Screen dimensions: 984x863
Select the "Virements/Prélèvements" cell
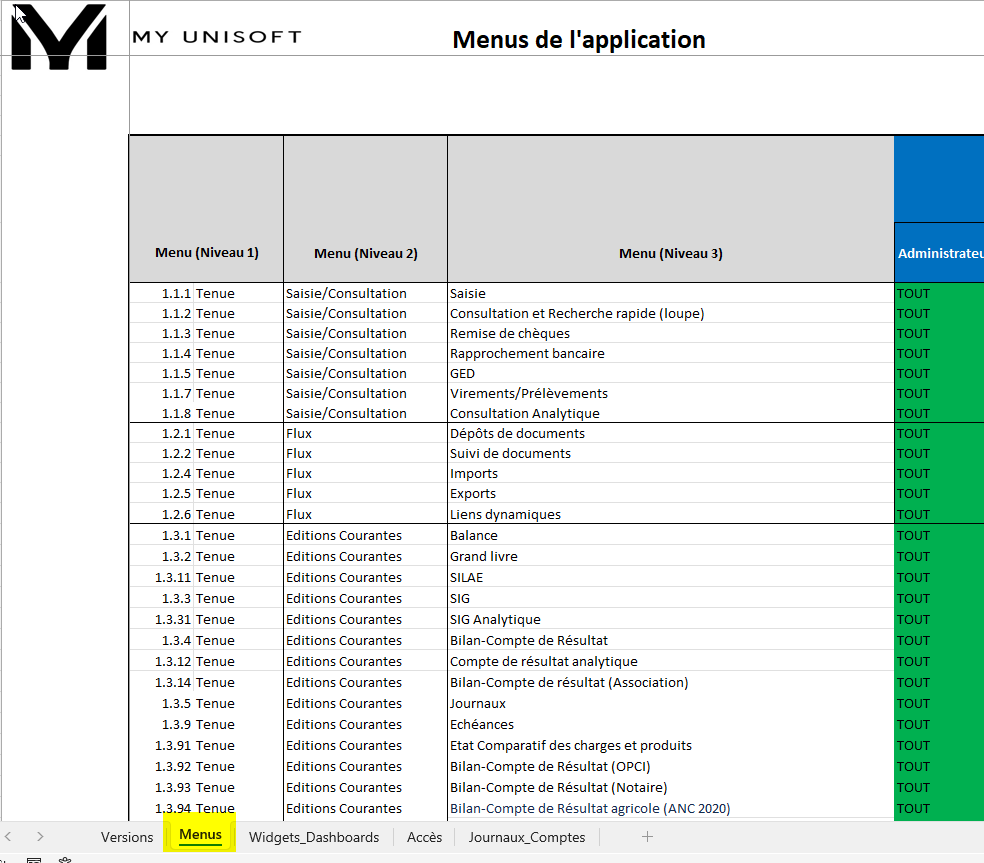coord(671,394)
